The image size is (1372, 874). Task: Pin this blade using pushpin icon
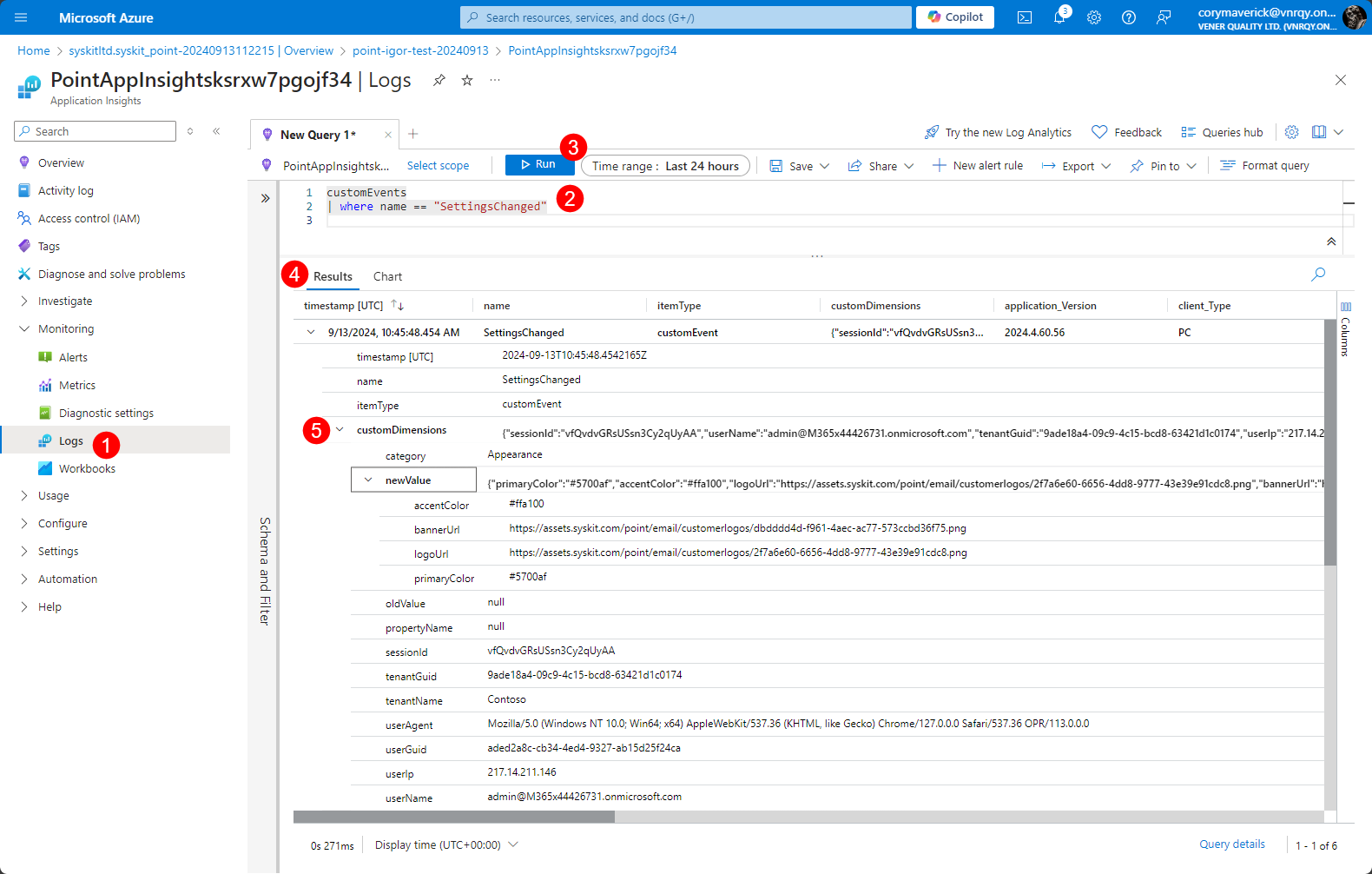tap(439, 80)
